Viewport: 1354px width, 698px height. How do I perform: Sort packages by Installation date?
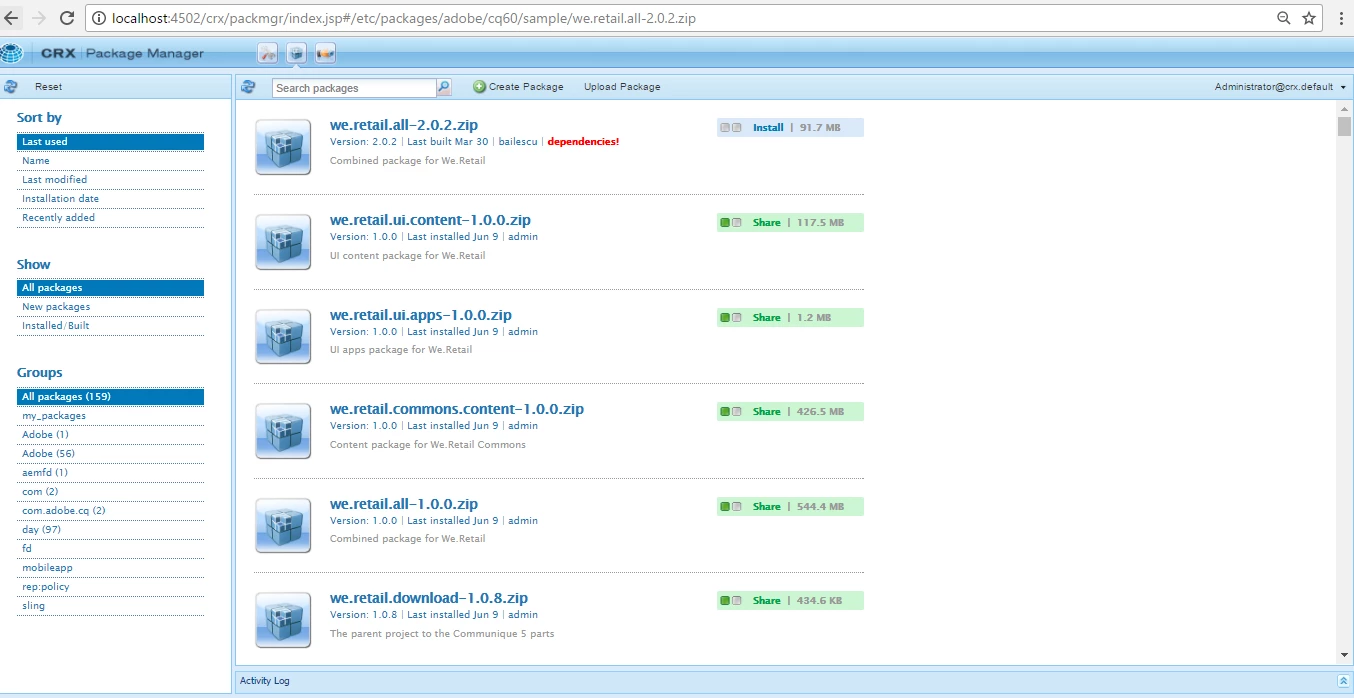pyautogui.click(x=110, y=199)
